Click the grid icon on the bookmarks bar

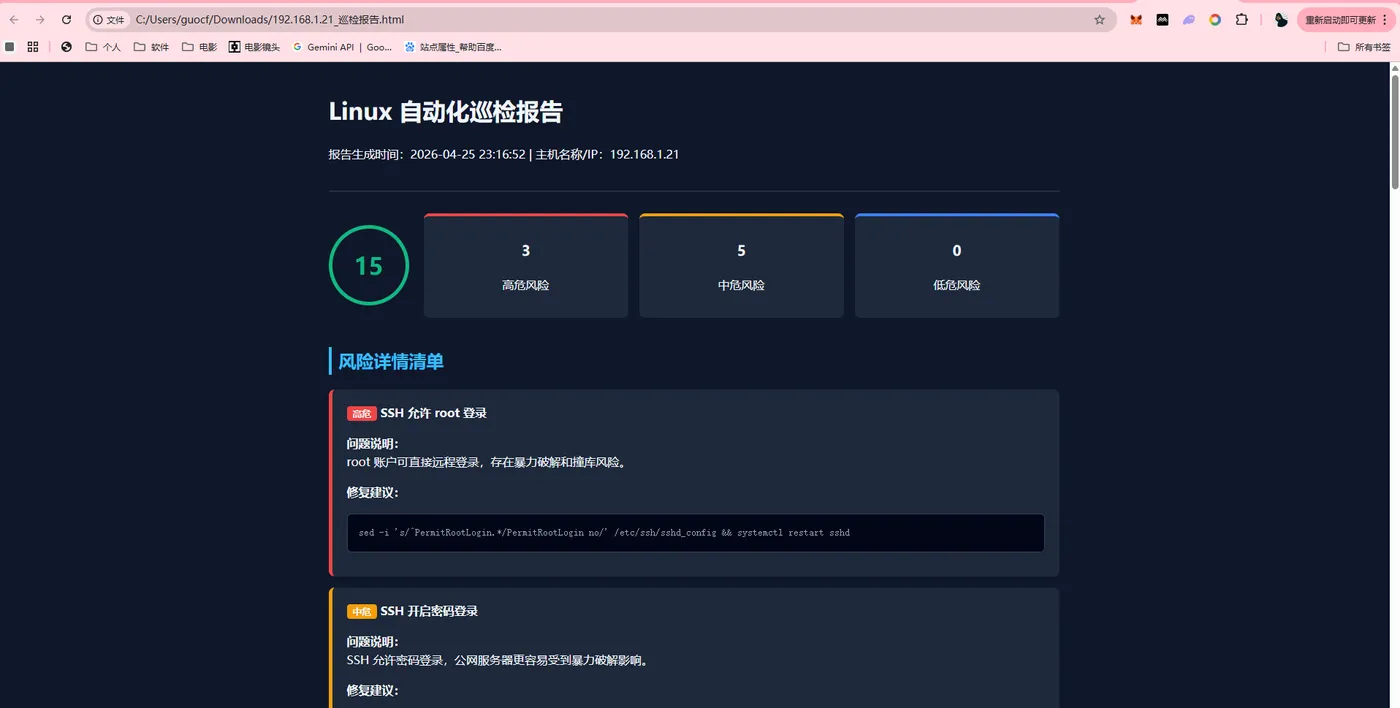(32, 46)
